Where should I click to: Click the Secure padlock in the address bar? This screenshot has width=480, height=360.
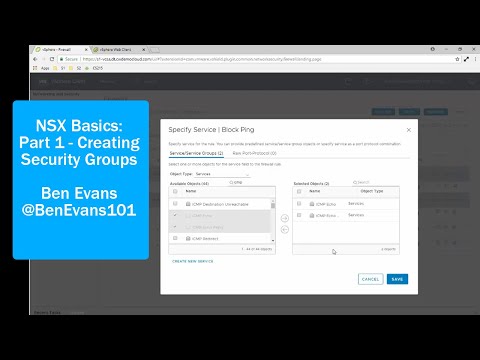tap(61, 59)
